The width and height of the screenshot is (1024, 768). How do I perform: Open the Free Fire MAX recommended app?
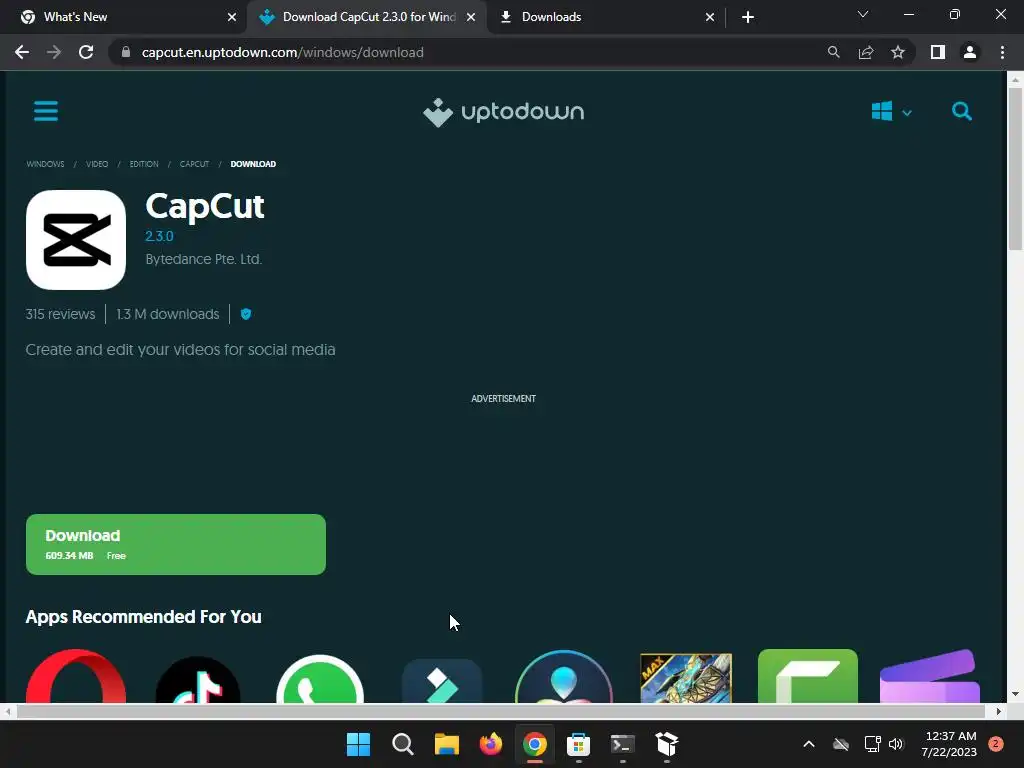coord(686,678)
